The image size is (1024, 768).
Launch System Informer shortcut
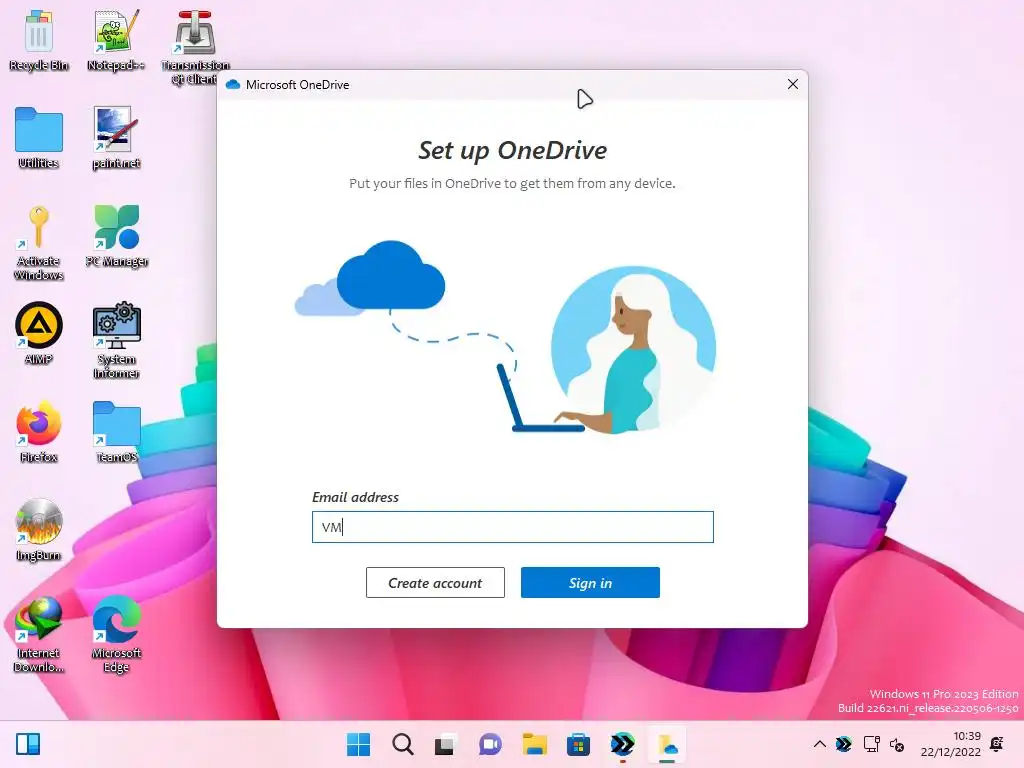point(116,340)
